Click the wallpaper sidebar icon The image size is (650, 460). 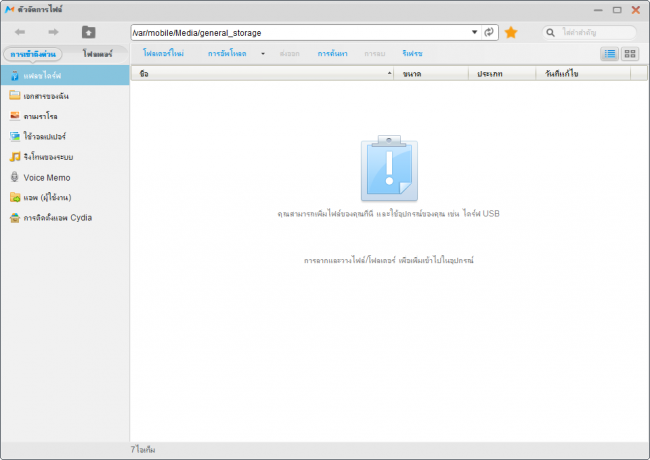[x=15, y=136]
